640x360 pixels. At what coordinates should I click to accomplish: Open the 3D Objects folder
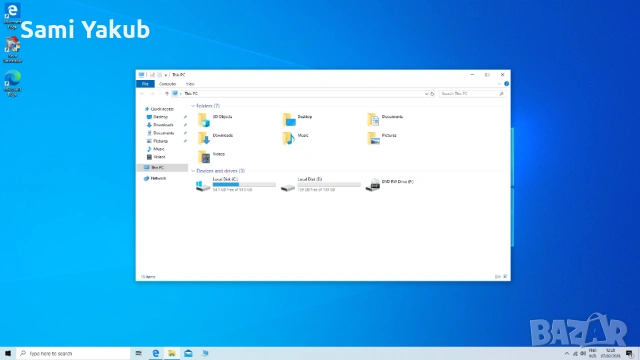(215, 120)
